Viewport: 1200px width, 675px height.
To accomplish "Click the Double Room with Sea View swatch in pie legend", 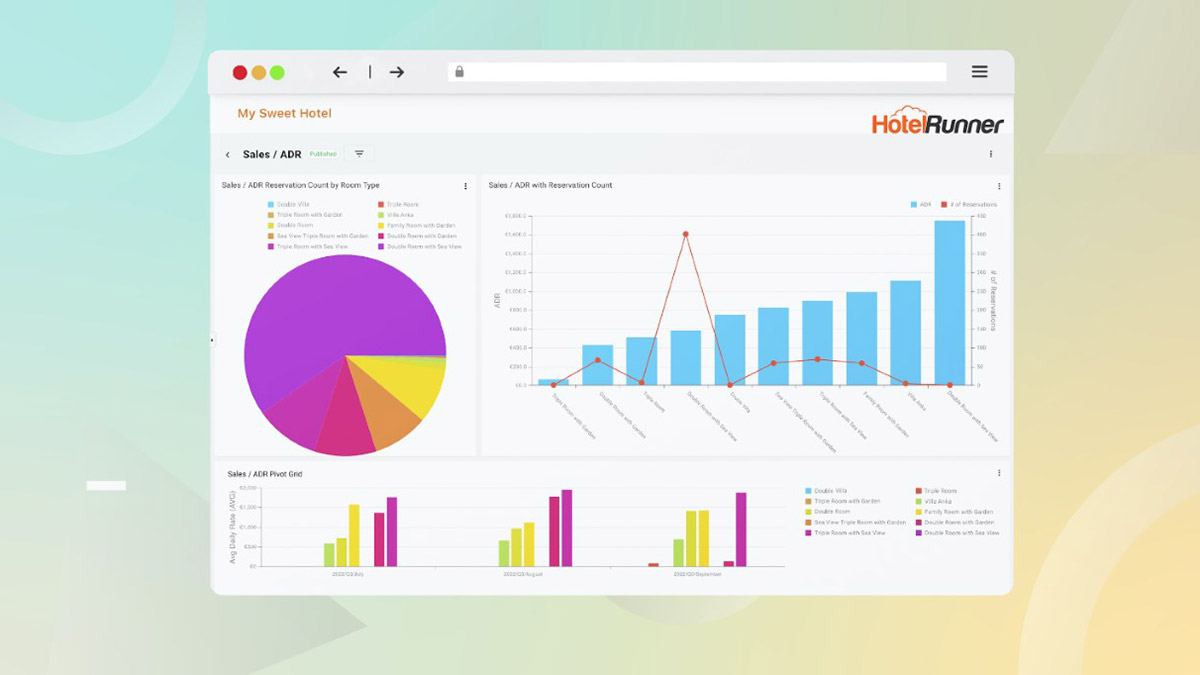I will [x=381, y=246].
